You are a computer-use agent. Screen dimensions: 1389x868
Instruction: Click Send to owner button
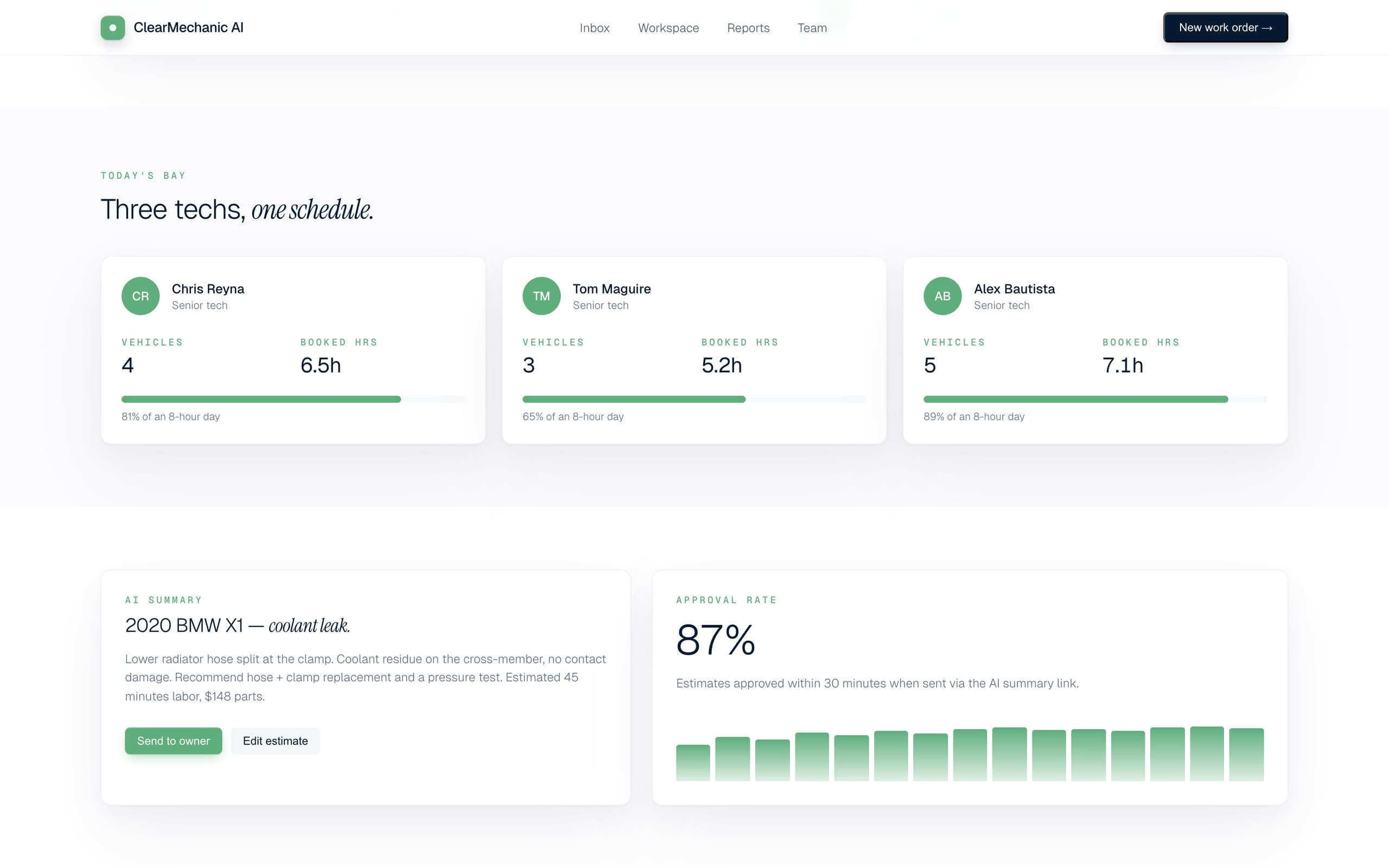click(173, 741)
